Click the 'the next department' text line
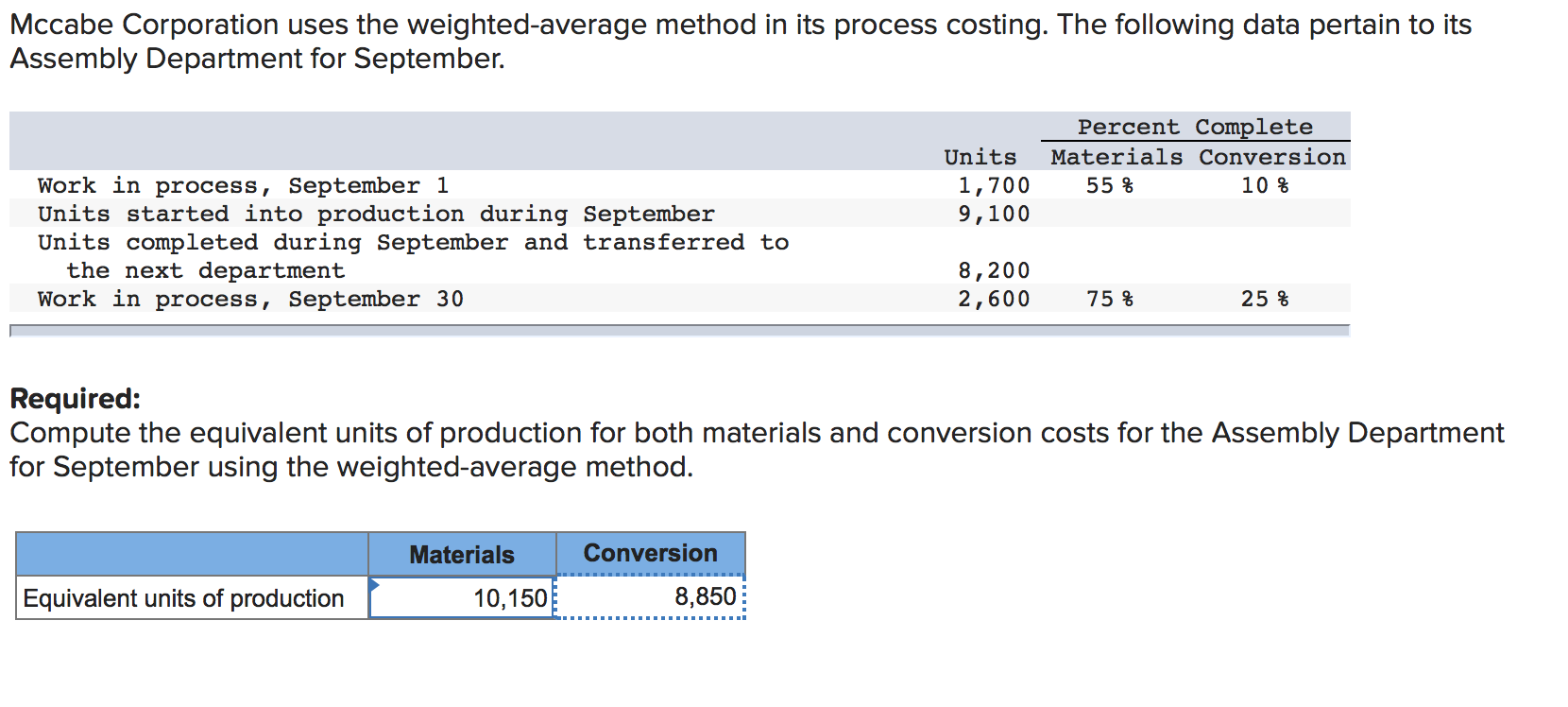The width and height of the screenshot is (1568, 707). coord(206,270)
